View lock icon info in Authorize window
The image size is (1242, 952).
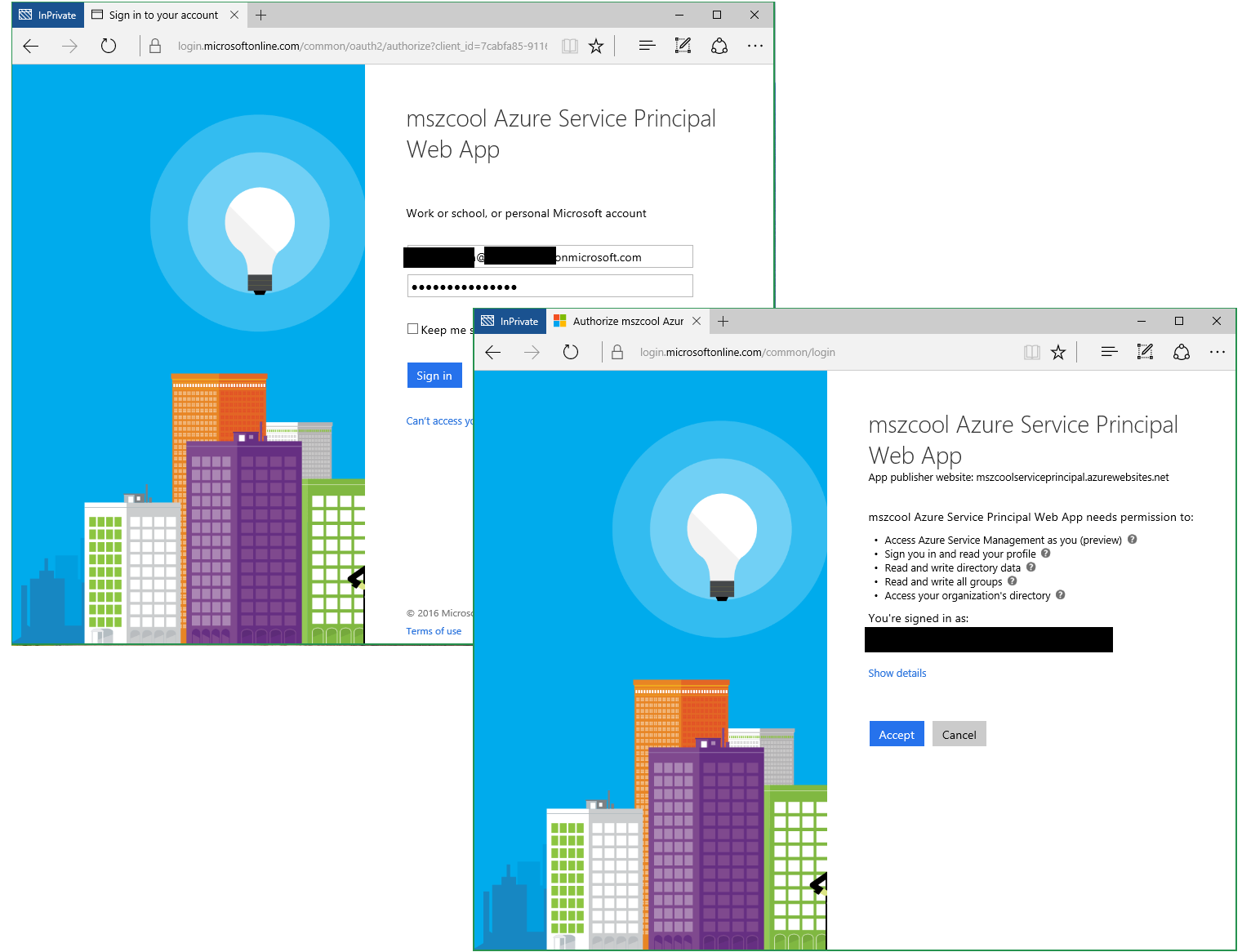(617, 353)
